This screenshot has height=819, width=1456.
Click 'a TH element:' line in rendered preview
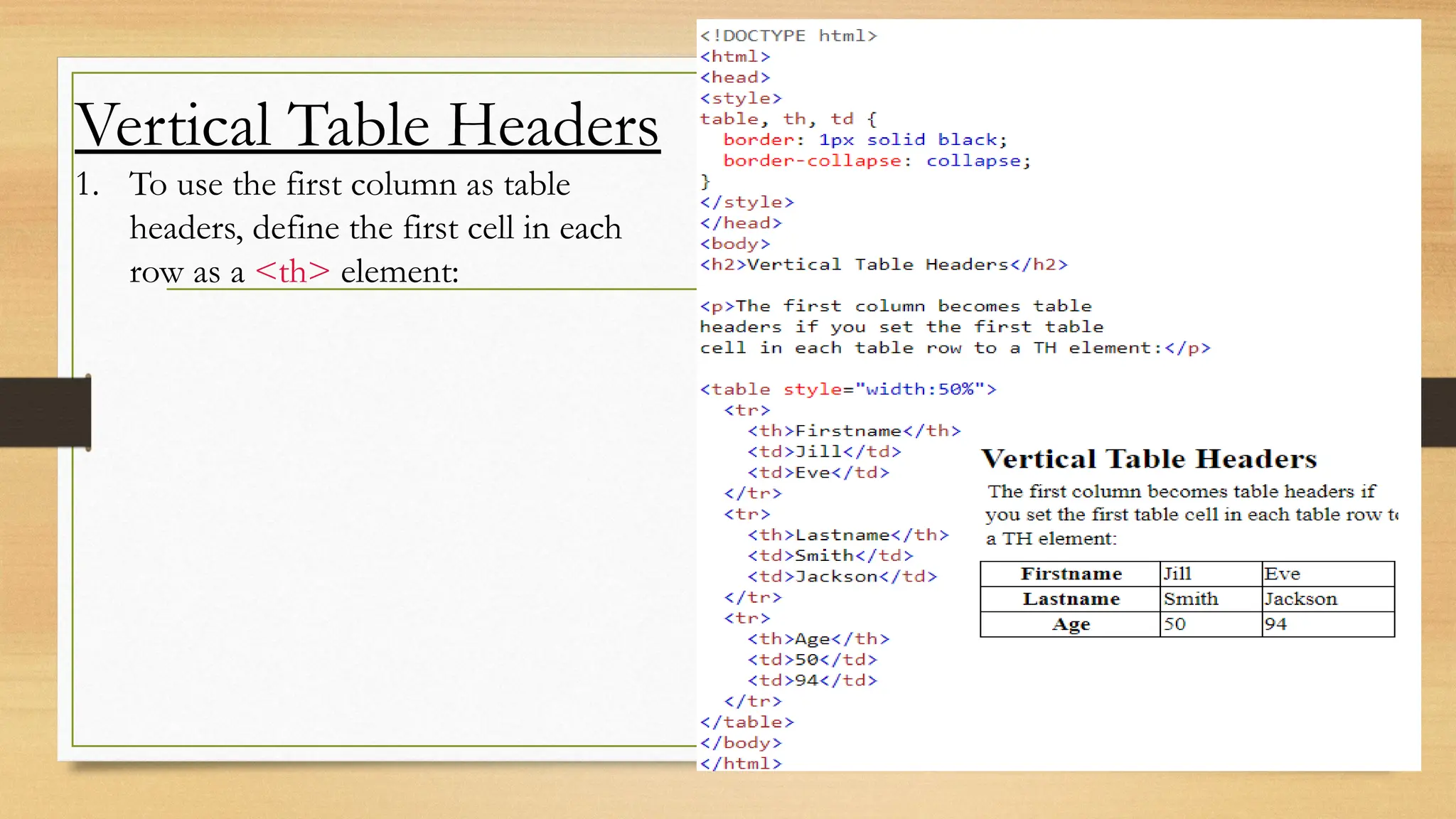click(x=1051, y=539)
